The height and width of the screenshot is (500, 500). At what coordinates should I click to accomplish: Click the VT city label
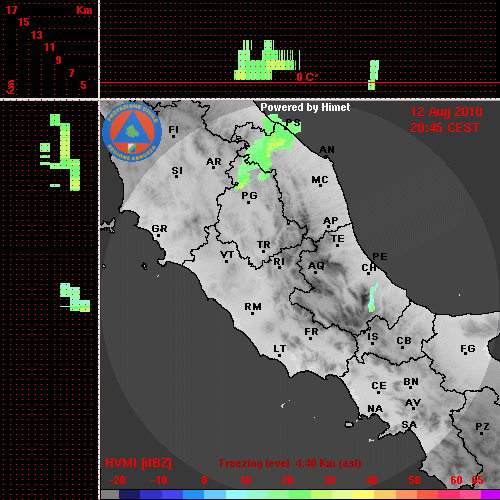point(227,256)
